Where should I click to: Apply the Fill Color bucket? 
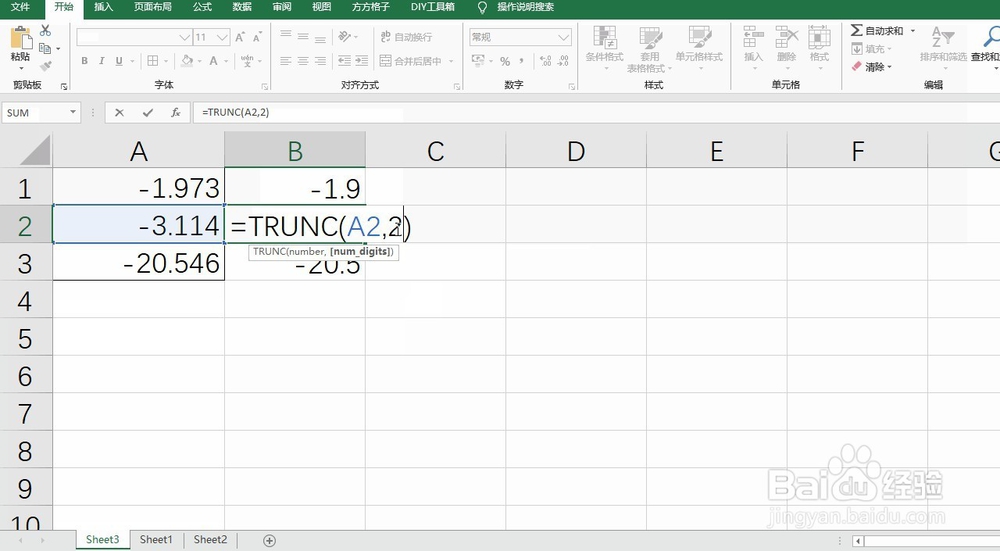(187, 61)
